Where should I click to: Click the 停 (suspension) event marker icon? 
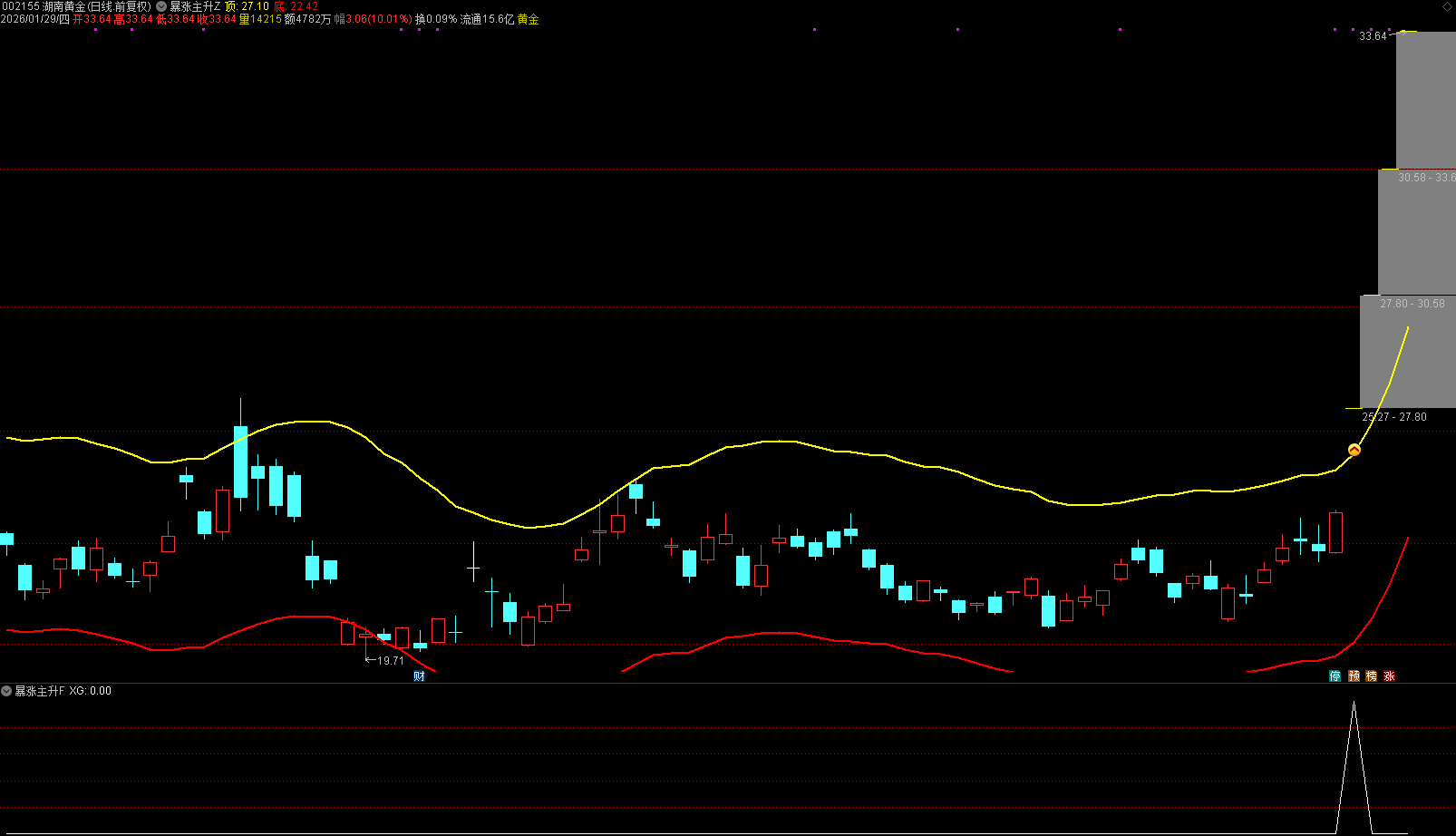(x=1335, y=676)
